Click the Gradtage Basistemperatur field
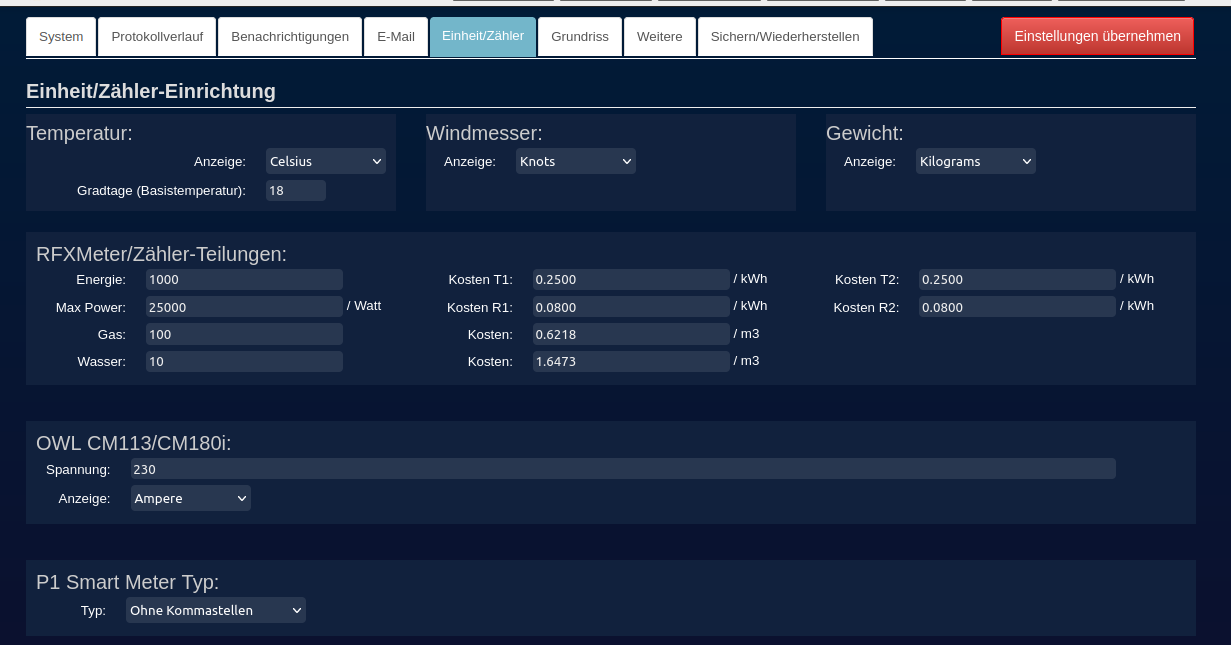The height and width of the screenshot is (645, 1231). point(296,190)
